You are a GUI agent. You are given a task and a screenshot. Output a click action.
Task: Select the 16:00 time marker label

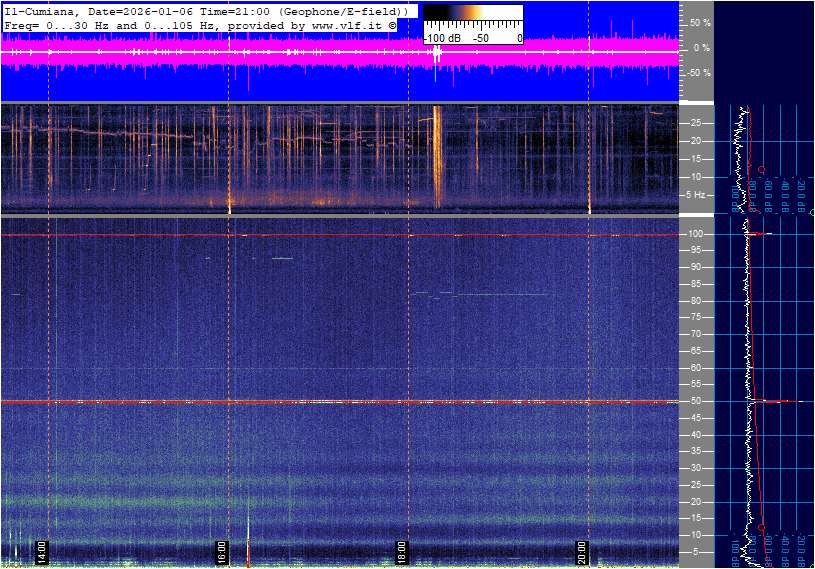(222, 551)
